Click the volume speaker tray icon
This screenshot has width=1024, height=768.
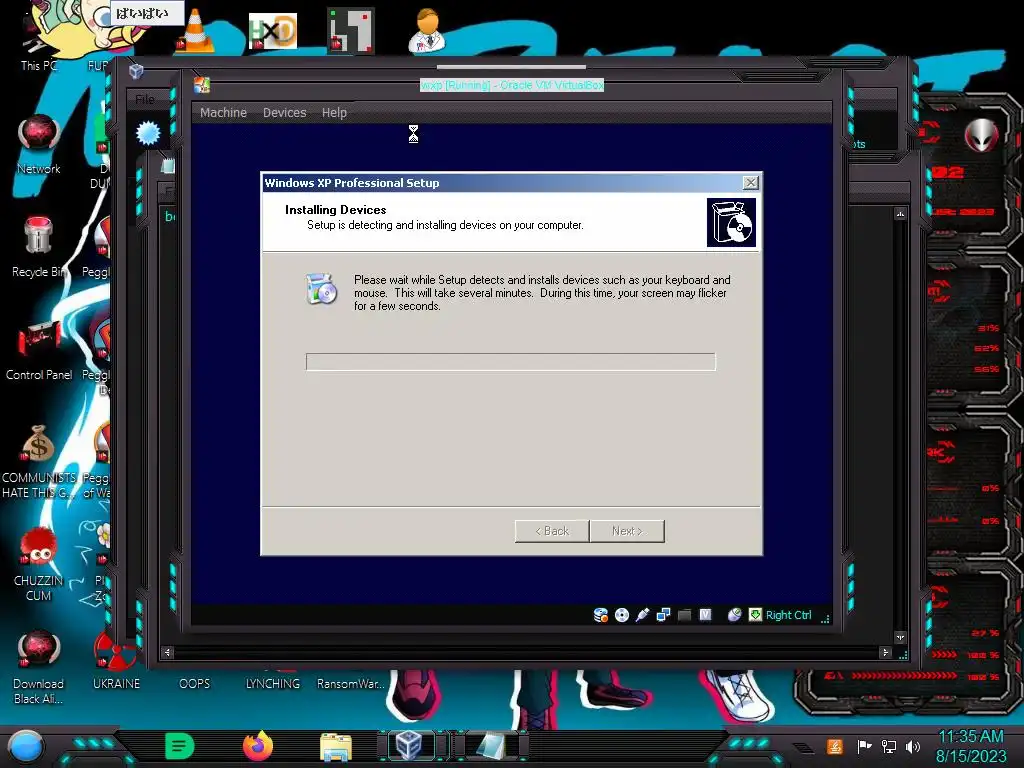tap(913, 746)
